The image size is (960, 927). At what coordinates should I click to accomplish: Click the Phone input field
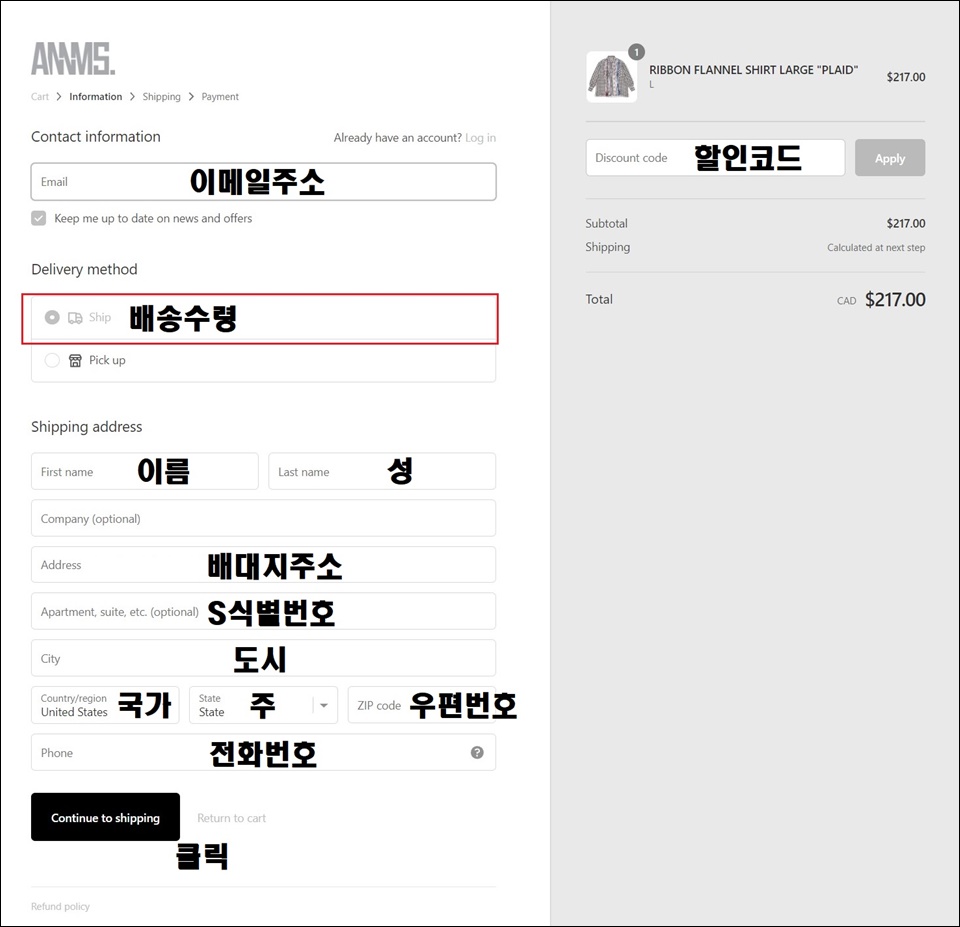(263, 752)
